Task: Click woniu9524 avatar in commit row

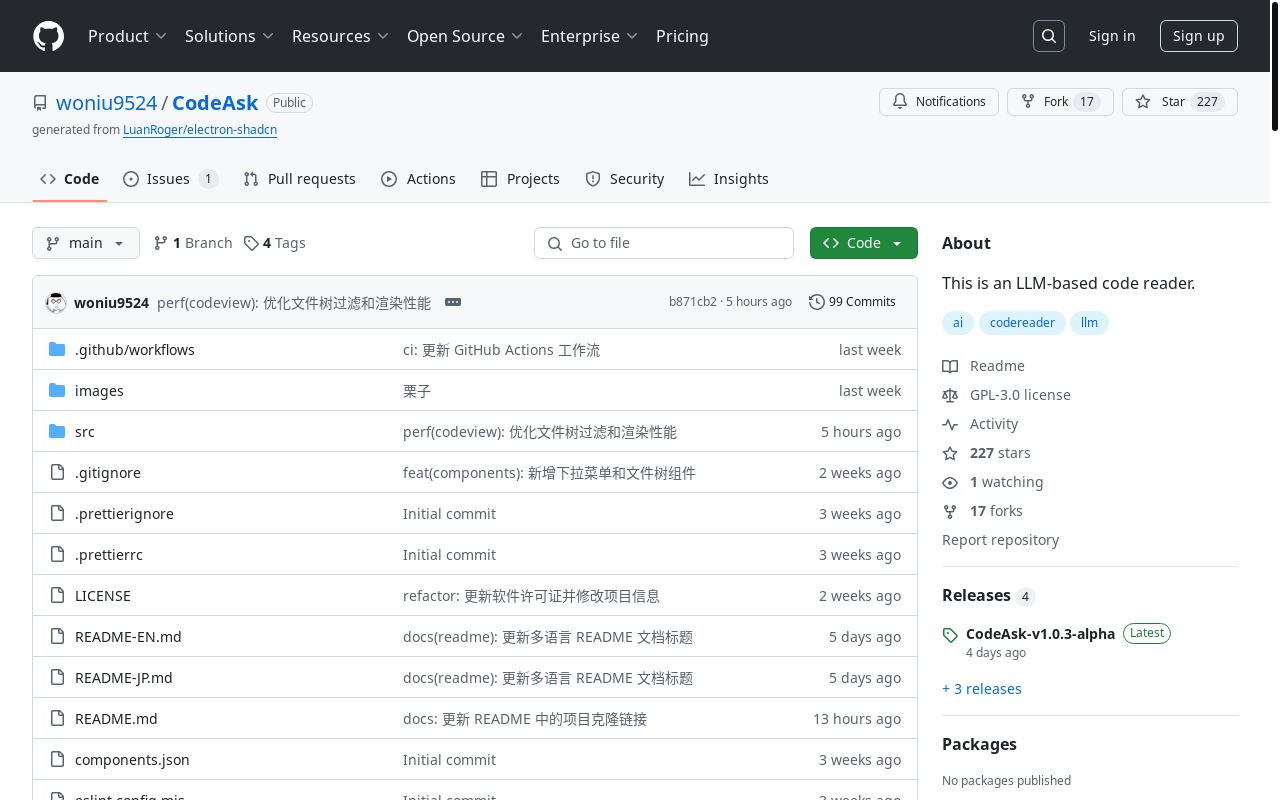Action: [x=56, y=302]
